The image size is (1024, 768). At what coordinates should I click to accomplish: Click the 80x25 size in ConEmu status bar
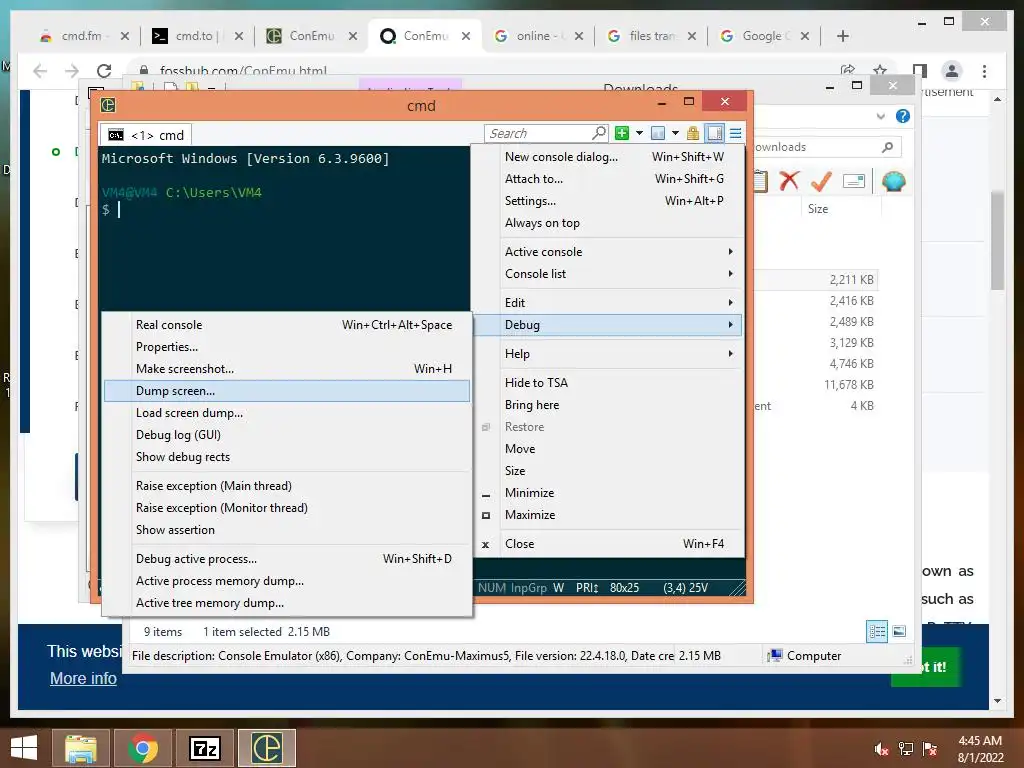[x=624, y=588]
